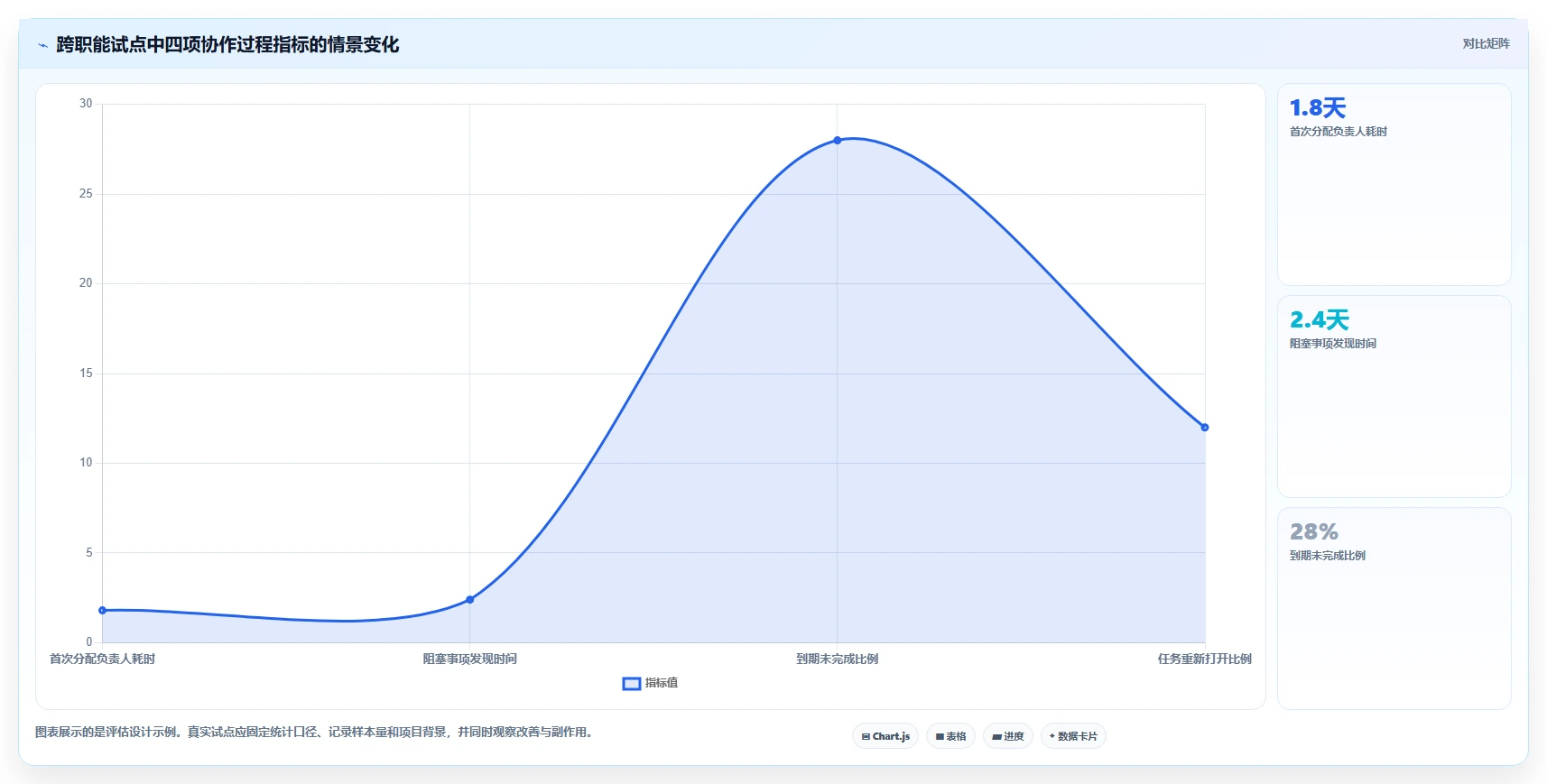The image size is (1547, 784).
Task: Click the 数据卡片 tag chip
Action: tap(1073, 736)
